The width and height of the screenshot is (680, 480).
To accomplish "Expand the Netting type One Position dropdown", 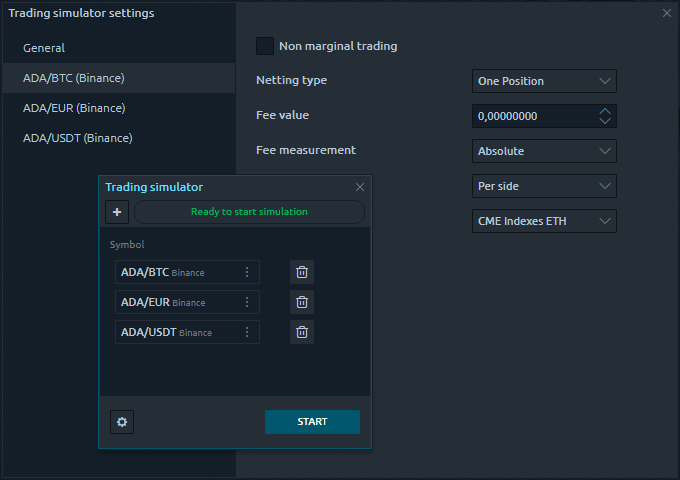I will pyautogui.click(x=544, y=81).
